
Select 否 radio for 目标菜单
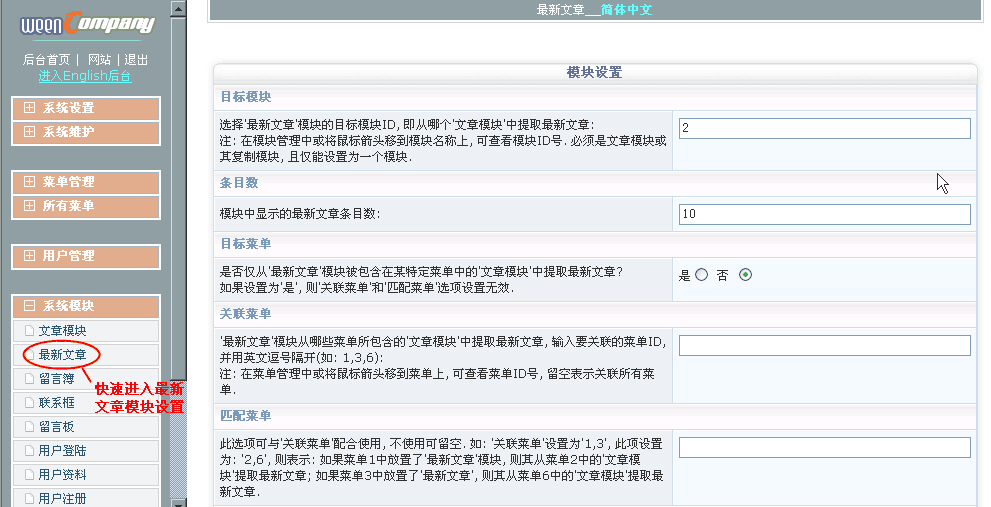tap(746, 275)
